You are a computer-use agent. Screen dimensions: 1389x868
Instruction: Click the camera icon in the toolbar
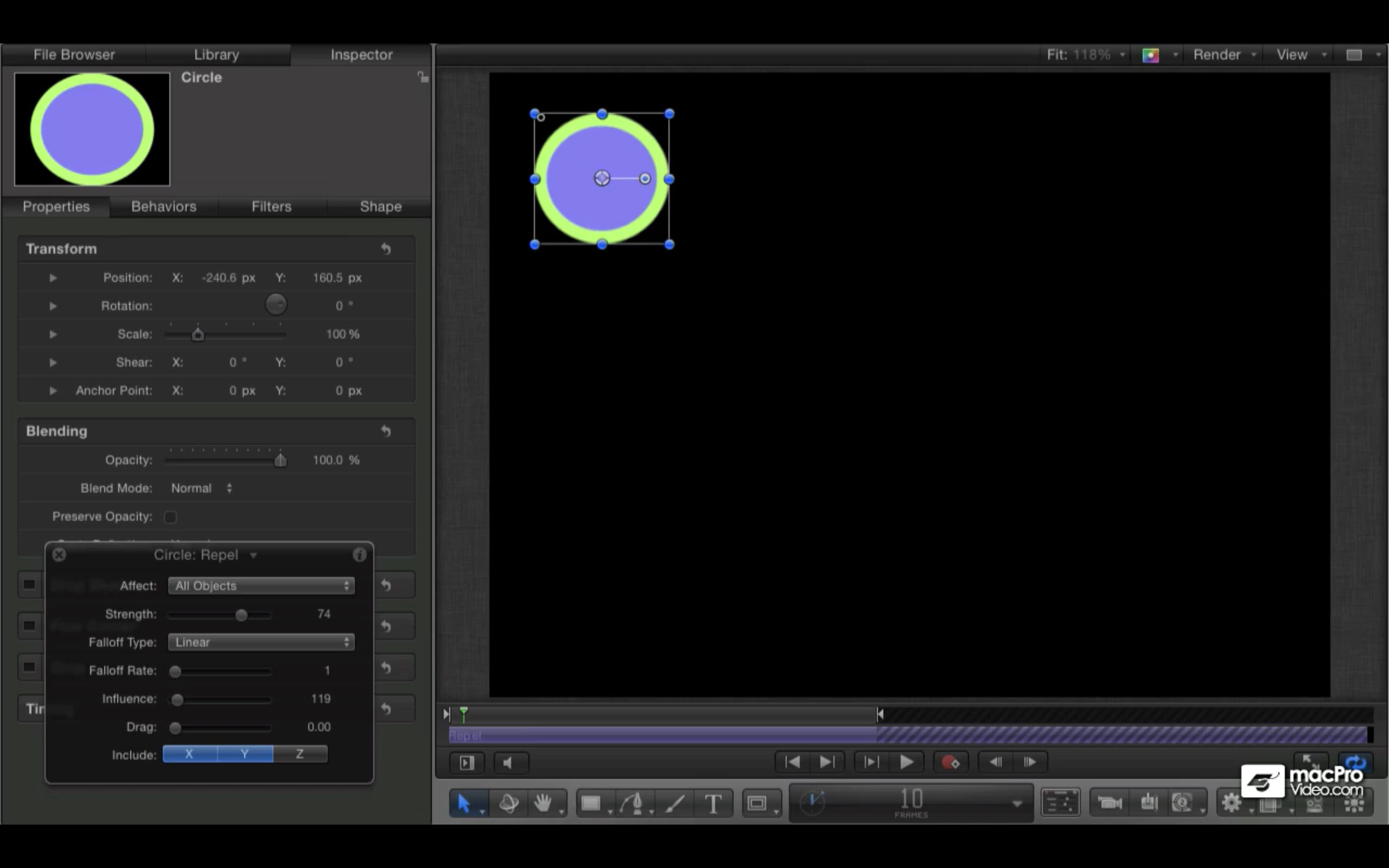coord(1109,802)
